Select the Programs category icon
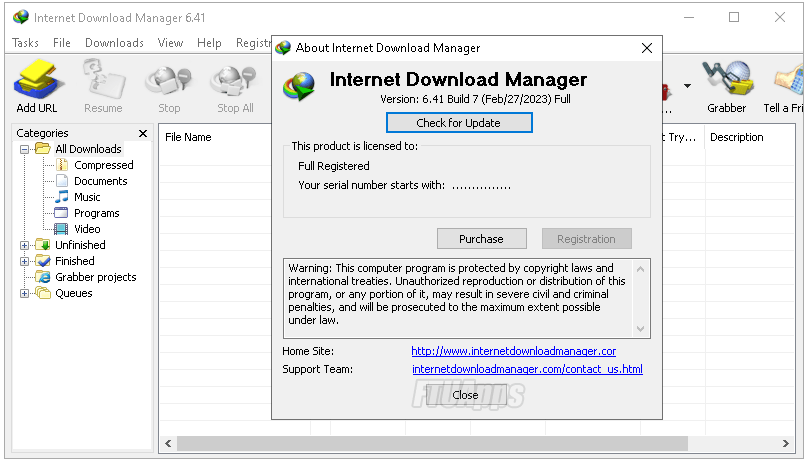This screenshot has height=462, width=807. [x=61, y=212]
